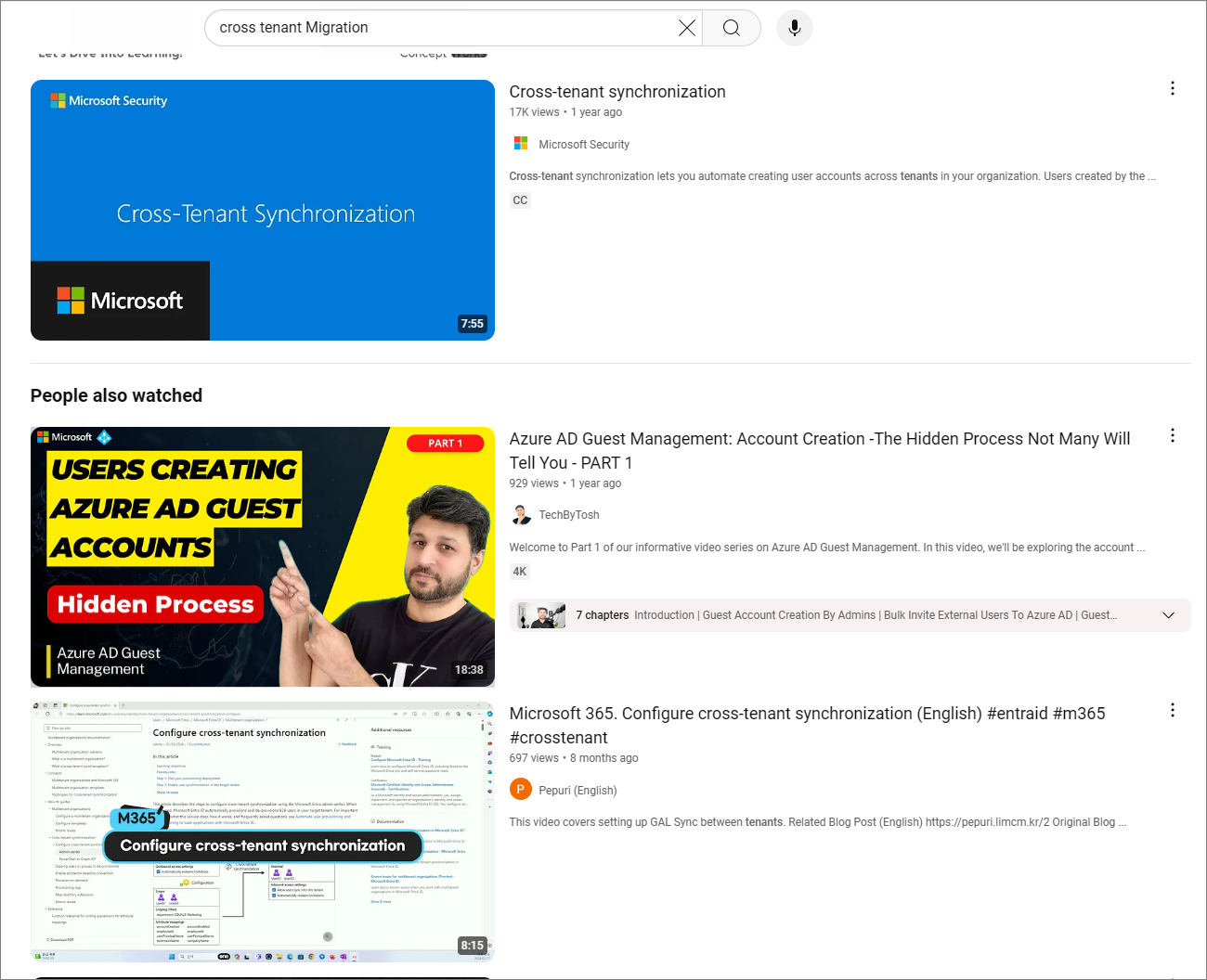Open Cross-Tenant Synchronization video thumbnail
Viewport: 1207px width, 980px height.
tap(263, 210)
